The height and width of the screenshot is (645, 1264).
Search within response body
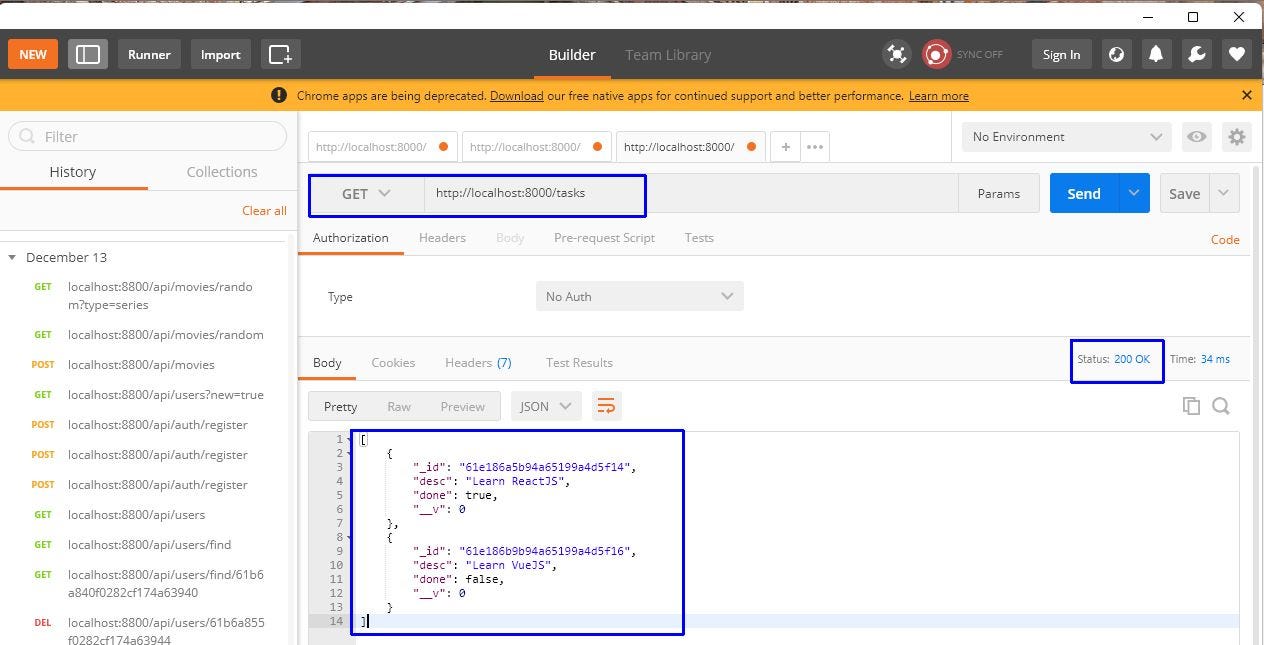1221,405
